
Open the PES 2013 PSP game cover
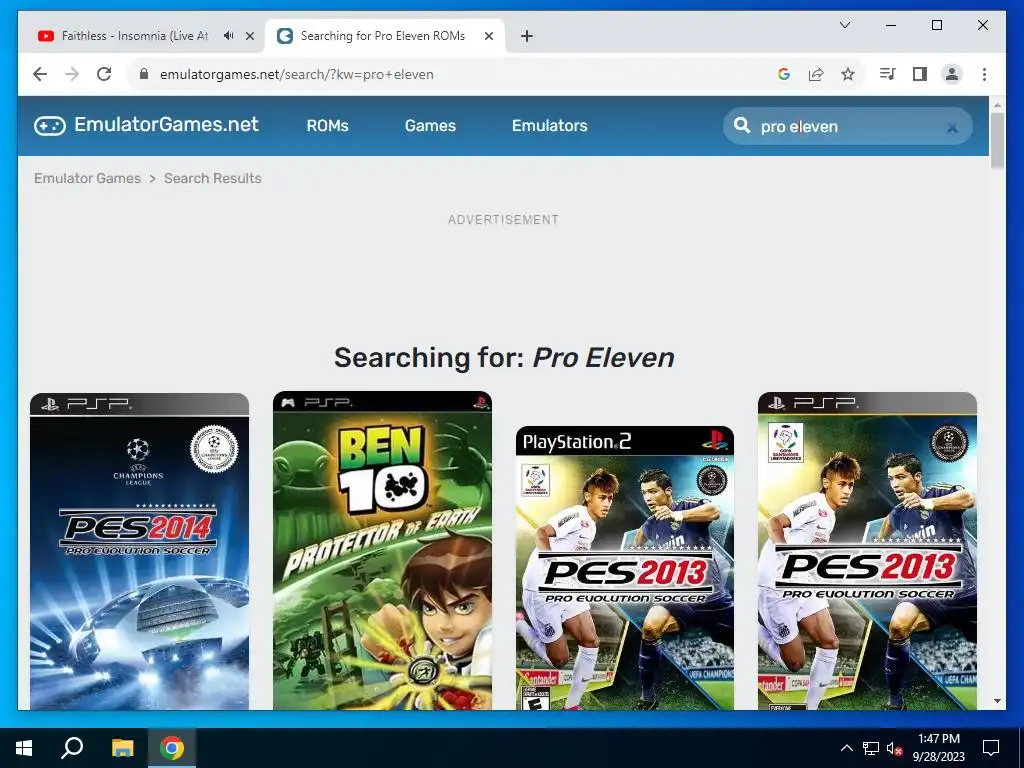tap(867, 551)
